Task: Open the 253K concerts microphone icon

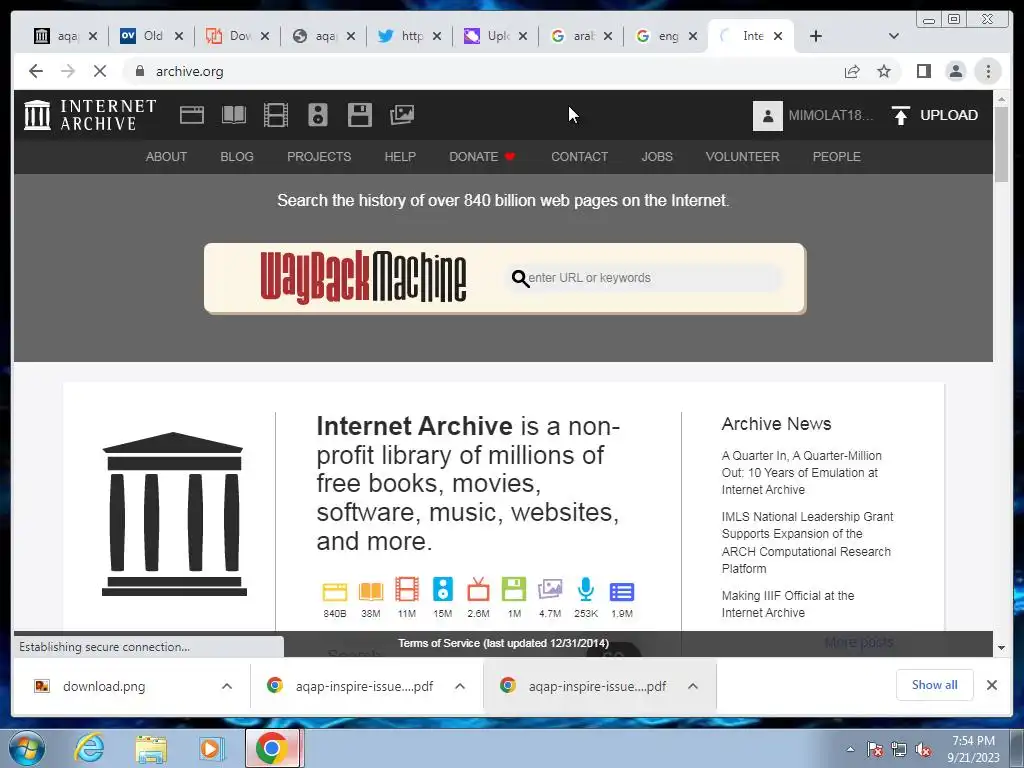Action: (x=586, y=589)
